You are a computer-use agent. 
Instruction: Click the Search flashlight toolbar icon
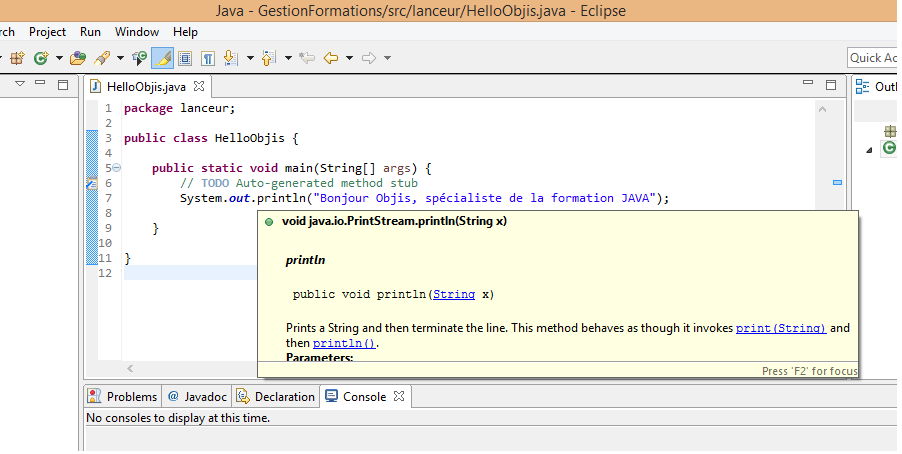click(102, 58)
